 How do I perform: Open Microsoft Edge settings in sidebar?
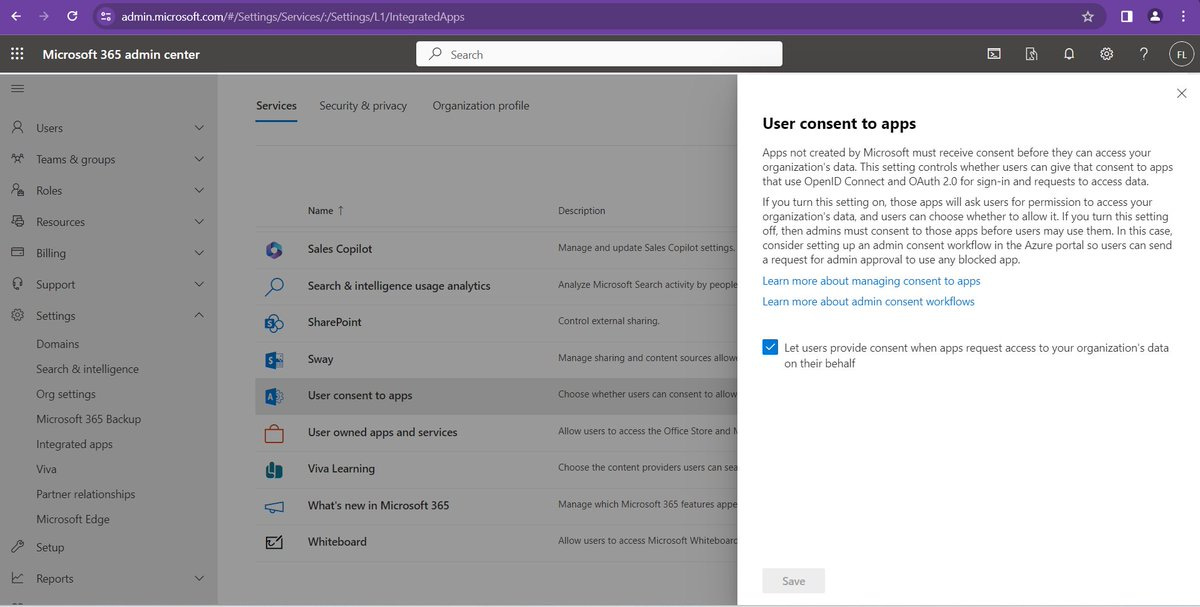(x=73, y=519)
